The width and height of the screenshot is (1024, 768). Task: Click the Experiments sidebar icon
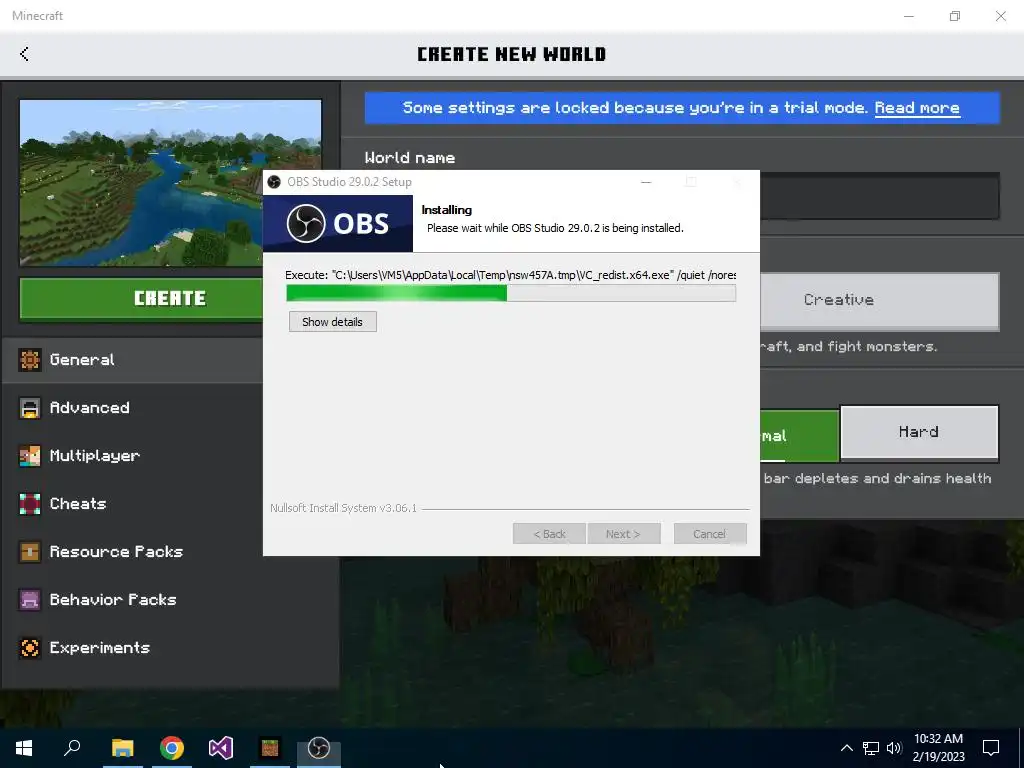click(x=29, y=647)
